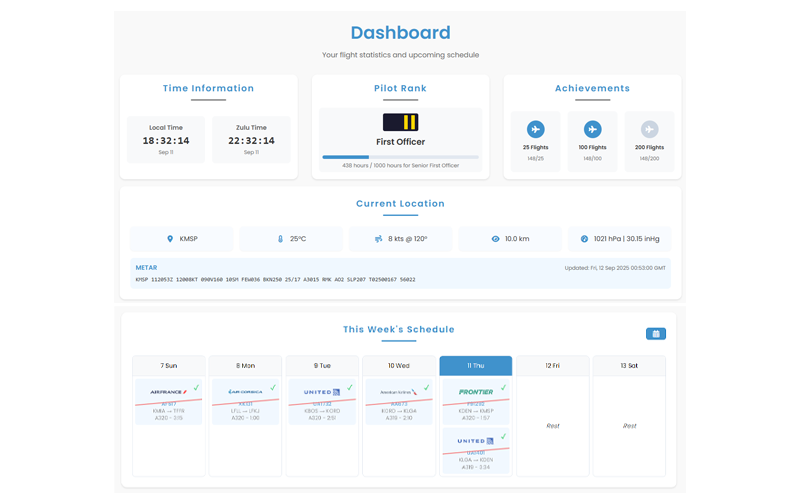Click the United logo on Tuesday
The width and height of the screenshot is (800, 500).
coord(322,392)
